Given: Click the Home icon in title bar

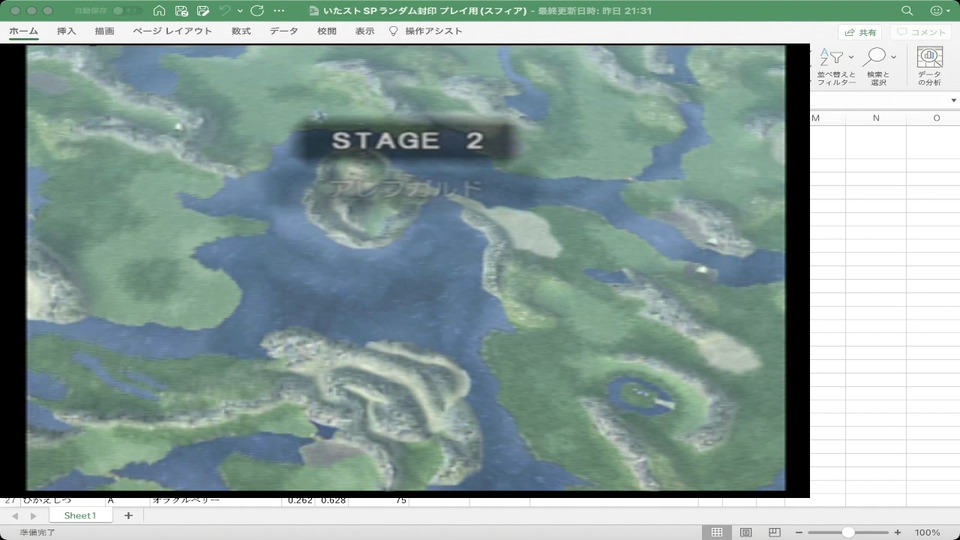Looking at the screenshot, I should point(159,10).
